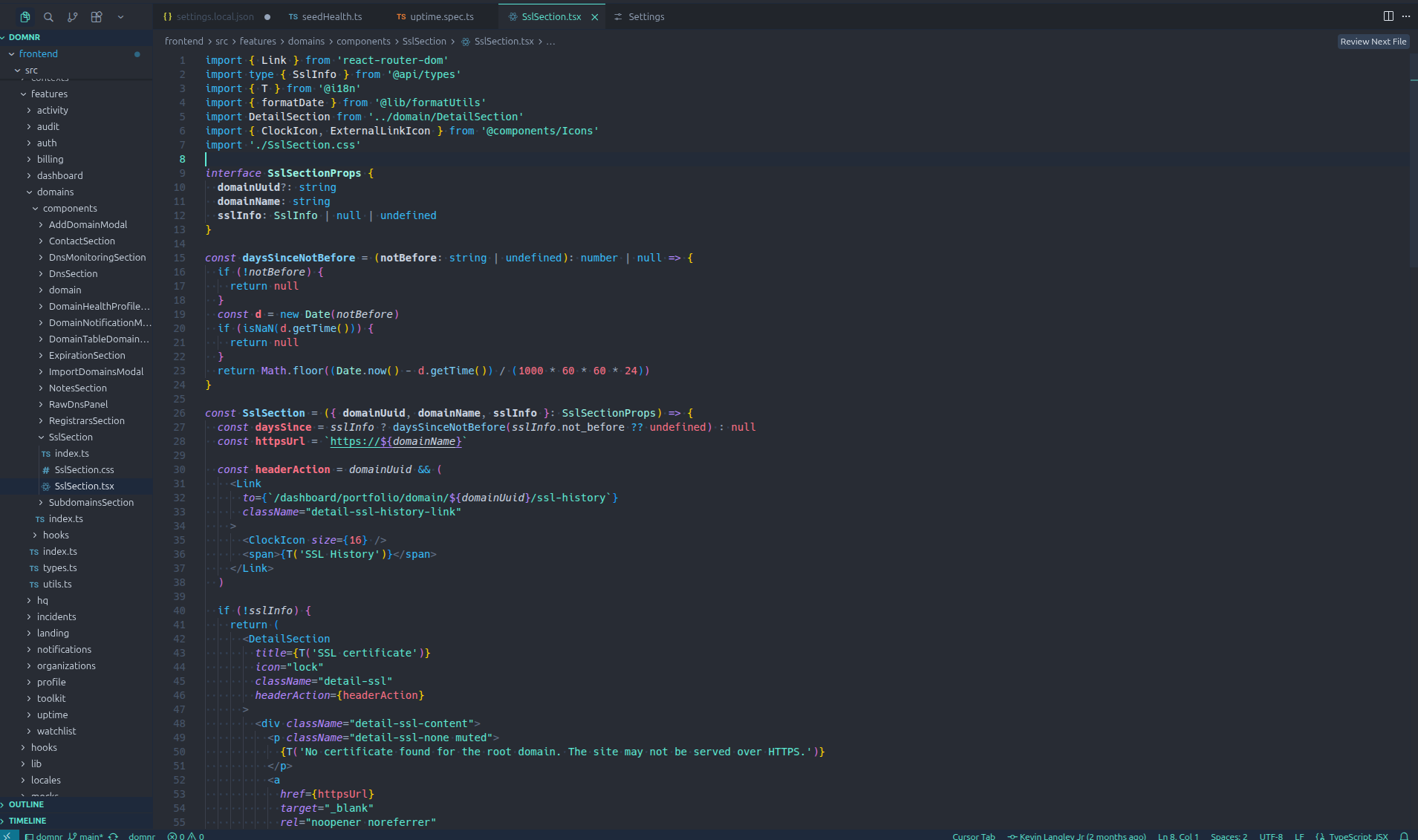Click the breadcrumb ellipsis symbol item

pyautogui.click(x=550, y=42)
